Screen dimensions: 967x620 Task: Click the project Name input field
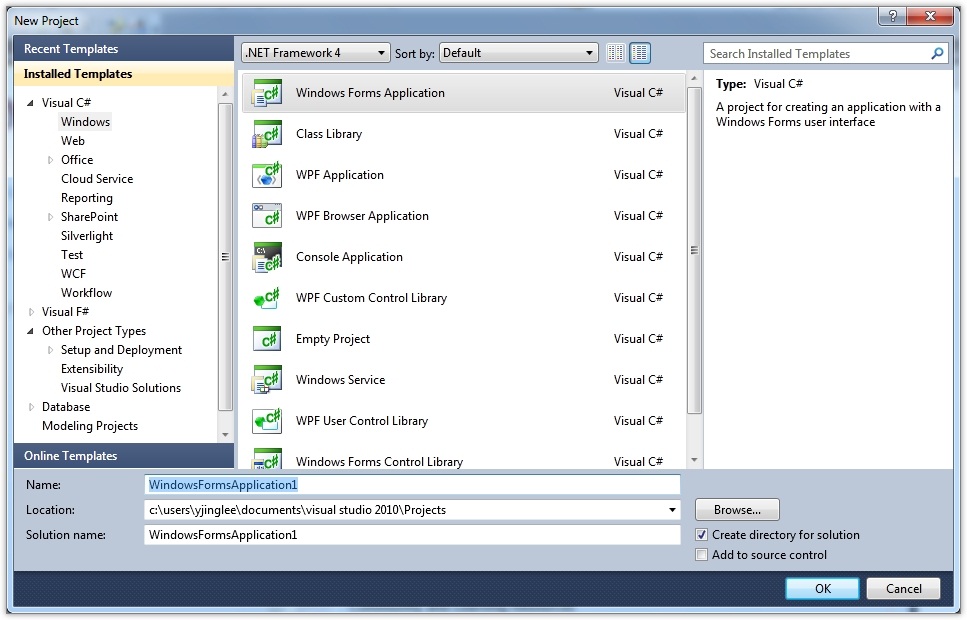[412, 485]
